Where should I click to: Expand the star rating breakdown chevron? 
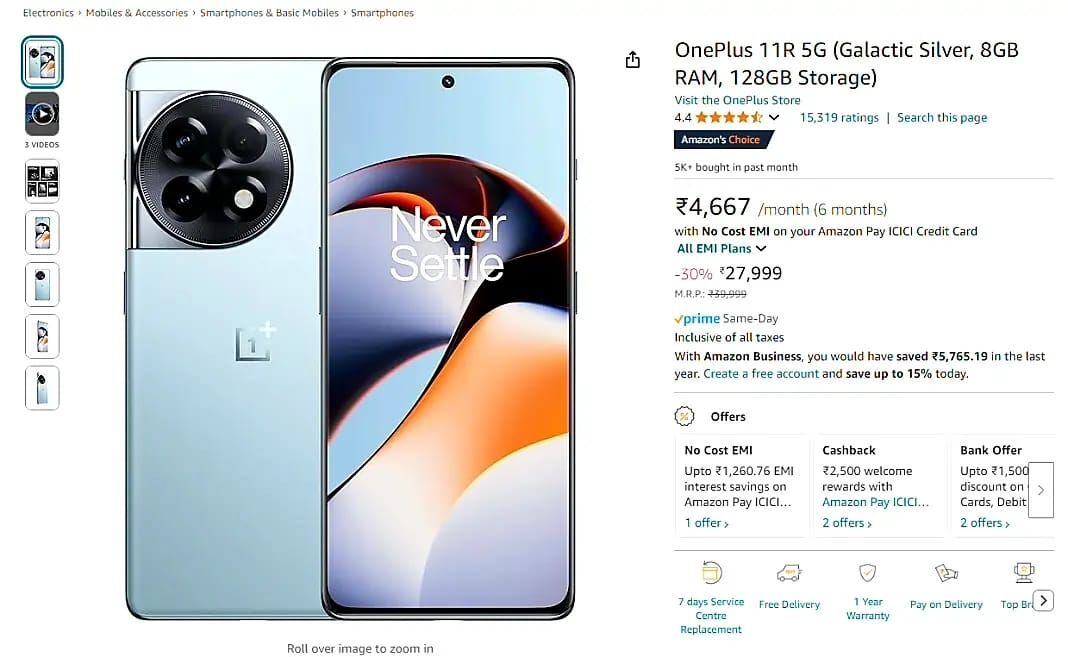tap(774, 118)
